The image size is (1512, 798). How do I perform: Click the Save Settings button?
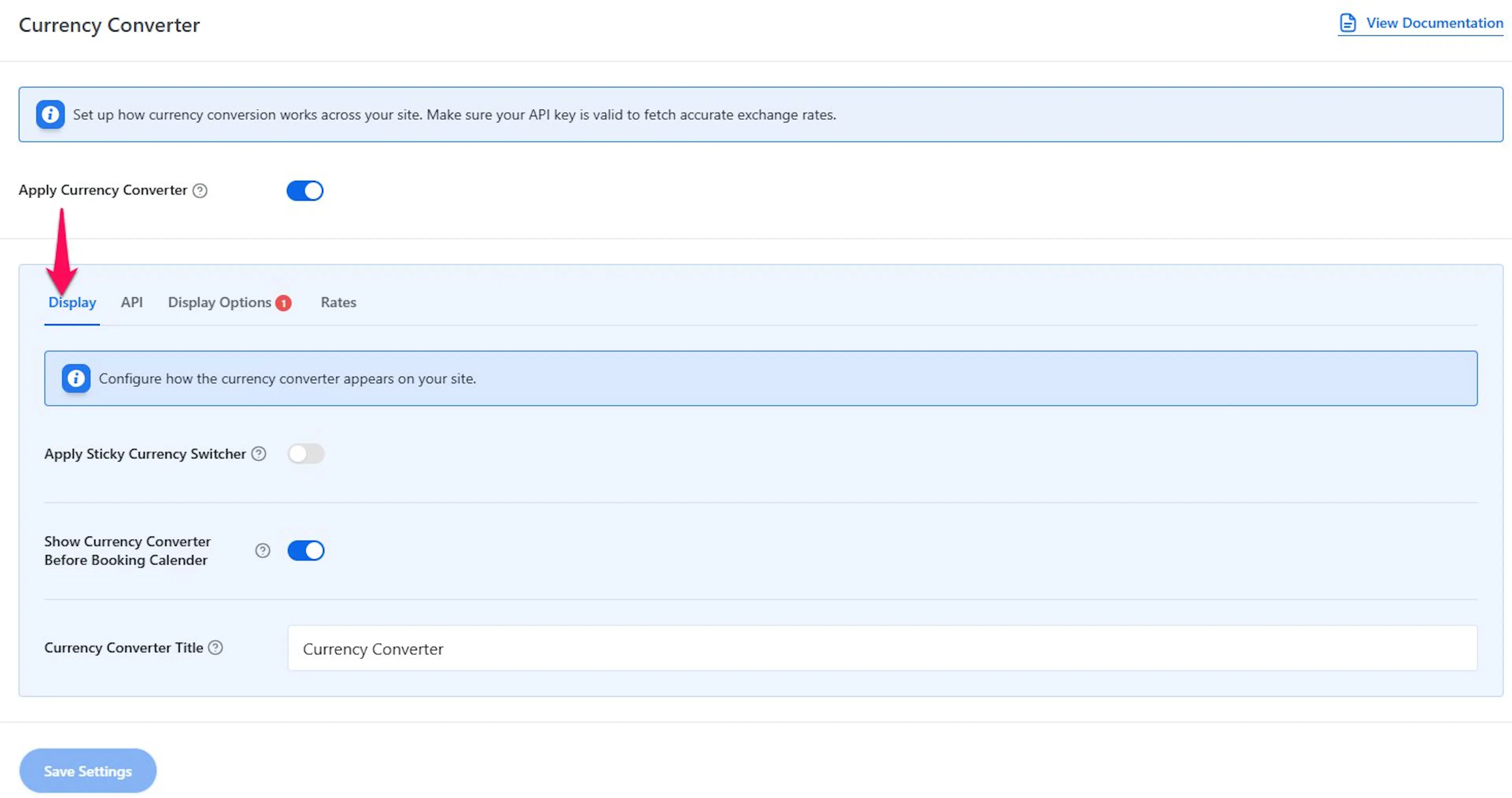click(88, 770)
